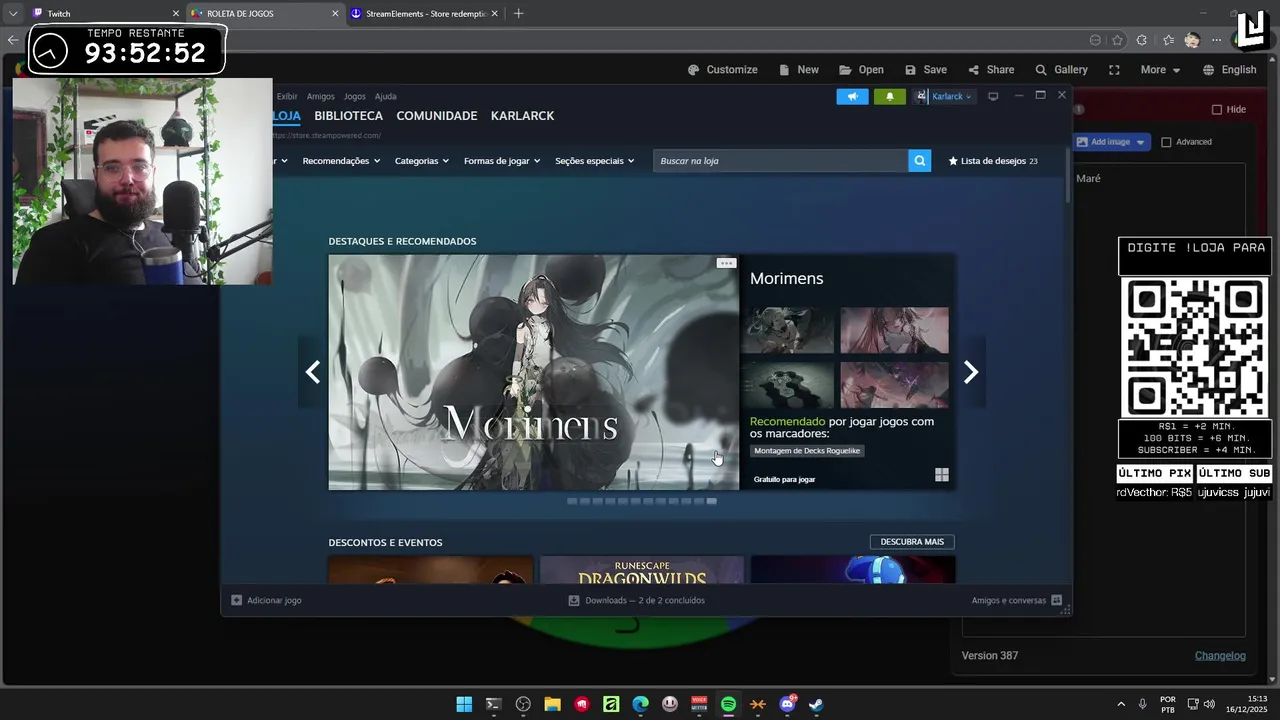Open Steam Exibir menu

[287, 96]
